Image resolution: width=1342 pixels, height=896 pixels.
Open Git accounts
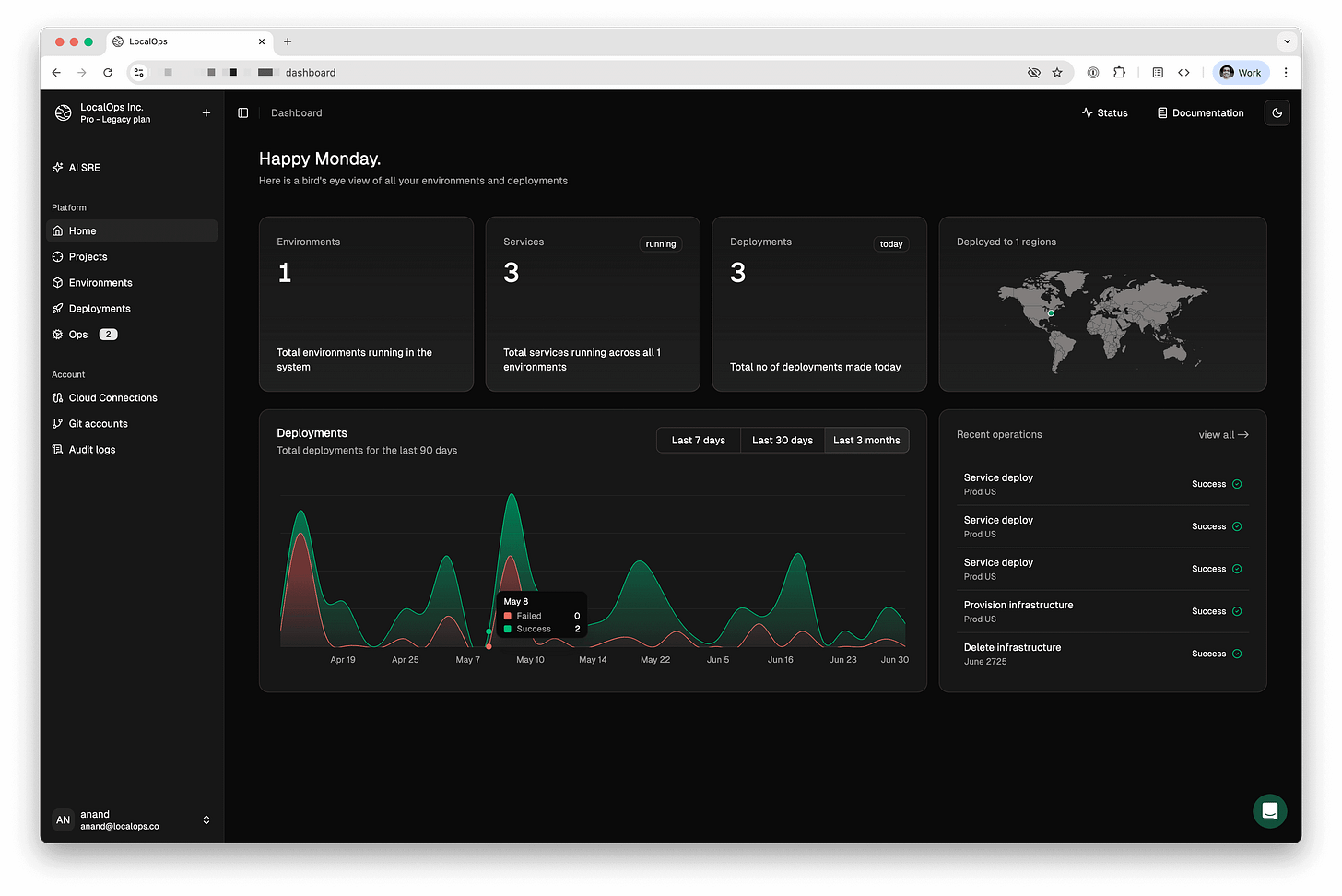[132, 424]
